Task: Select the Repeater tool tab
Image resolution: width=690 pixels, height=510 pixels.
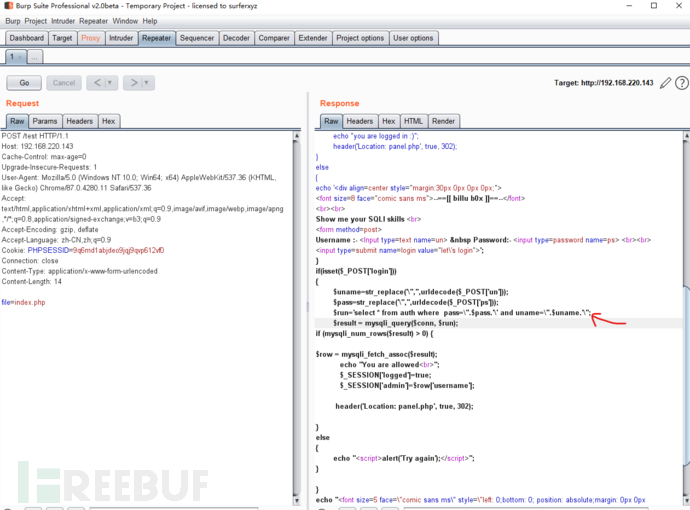Action: point(156,38)
